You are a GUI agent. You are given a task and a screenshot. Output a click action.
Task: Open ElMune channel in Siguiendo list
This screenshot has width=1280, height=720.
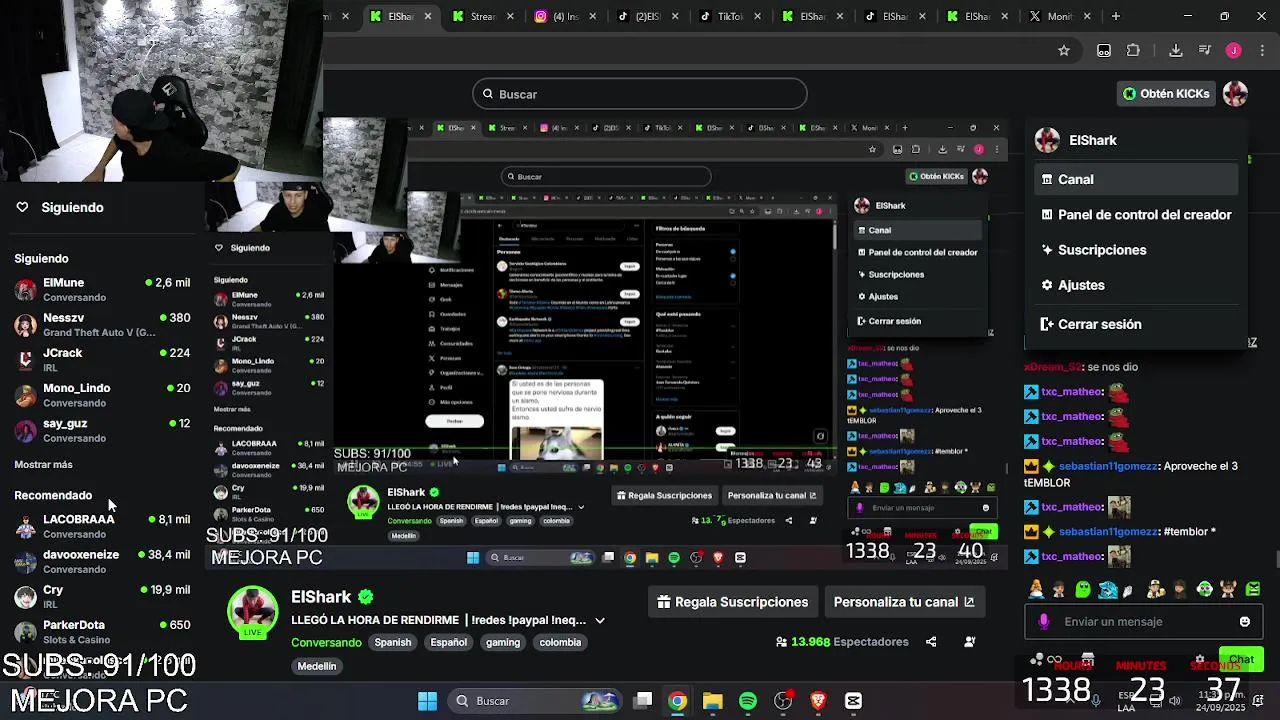click(x=102, y=290)
